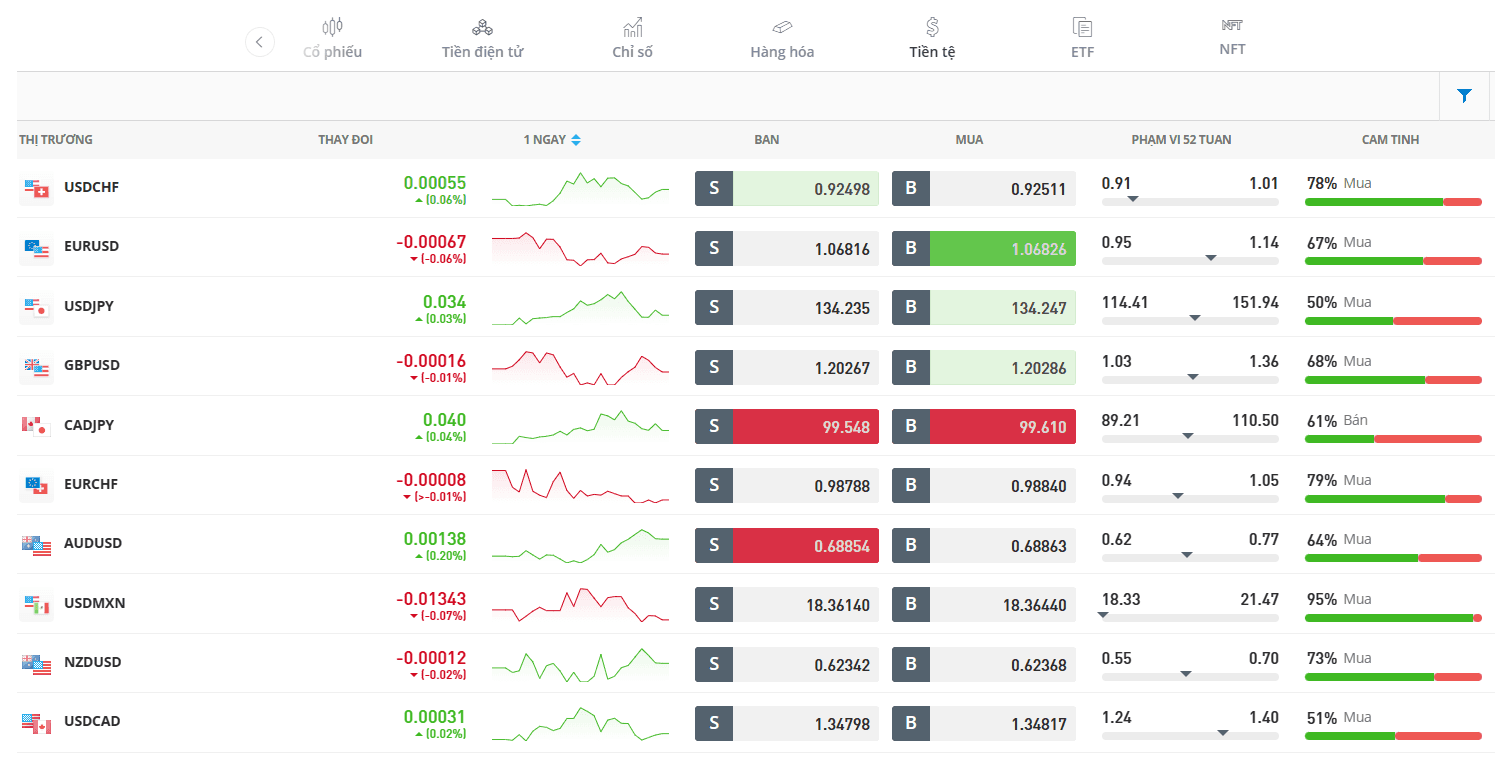The image size is (1499, 760).
Task: Buy USDMXN at 18.36440
Action: click(x=984, y=605)
